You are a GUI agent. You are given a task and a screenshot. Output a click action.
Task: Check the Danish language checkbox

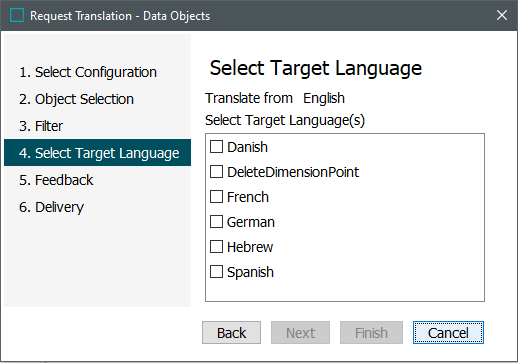[x=216, y=147]
